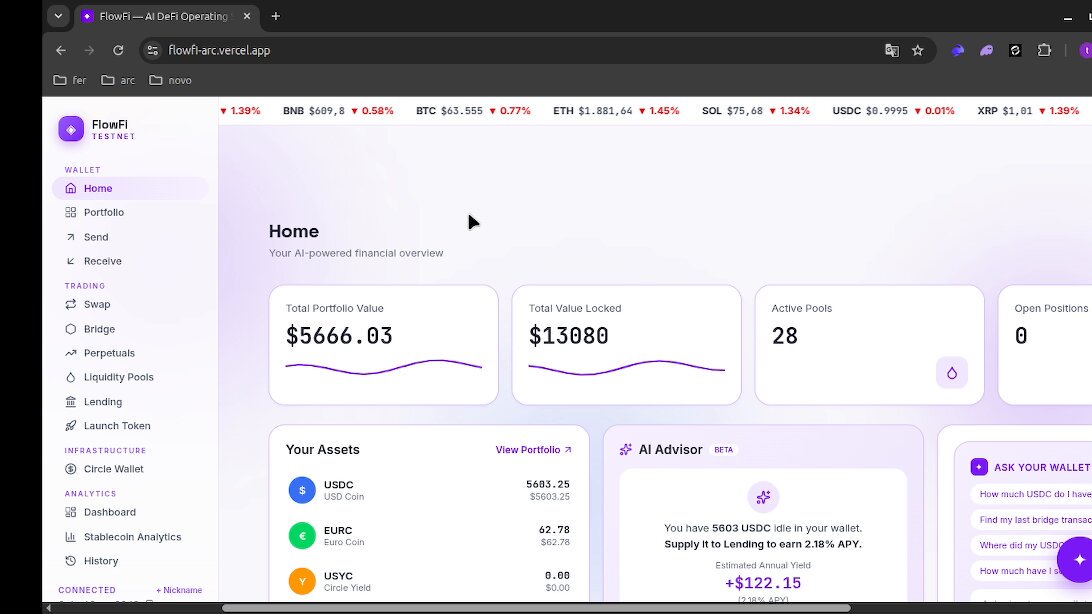
Task: Click the Launch Token rocket icon
Action: coord(70,425)
